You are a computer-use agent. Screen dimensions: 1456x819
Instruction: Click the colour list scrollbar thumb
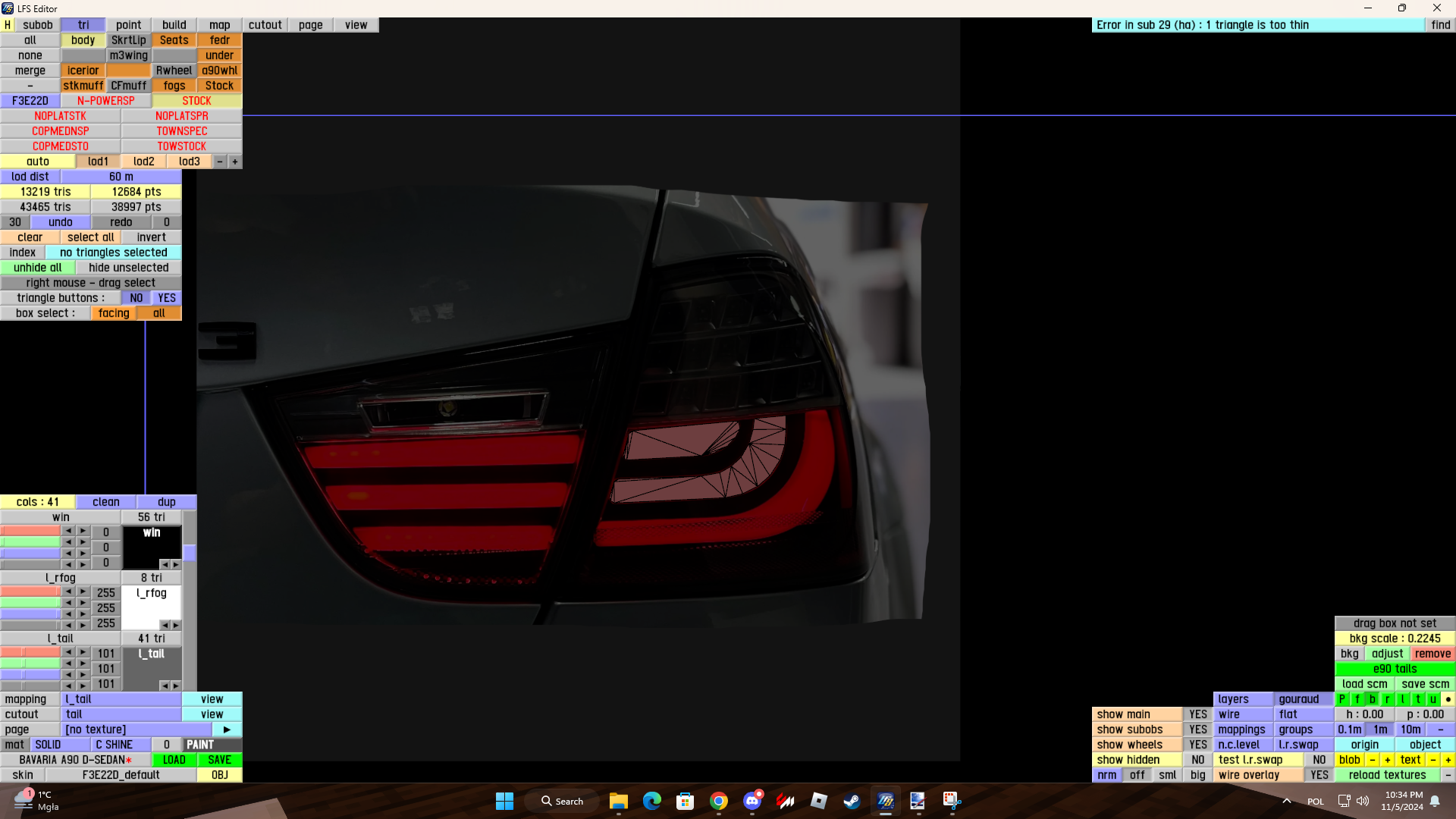(190, 553)
